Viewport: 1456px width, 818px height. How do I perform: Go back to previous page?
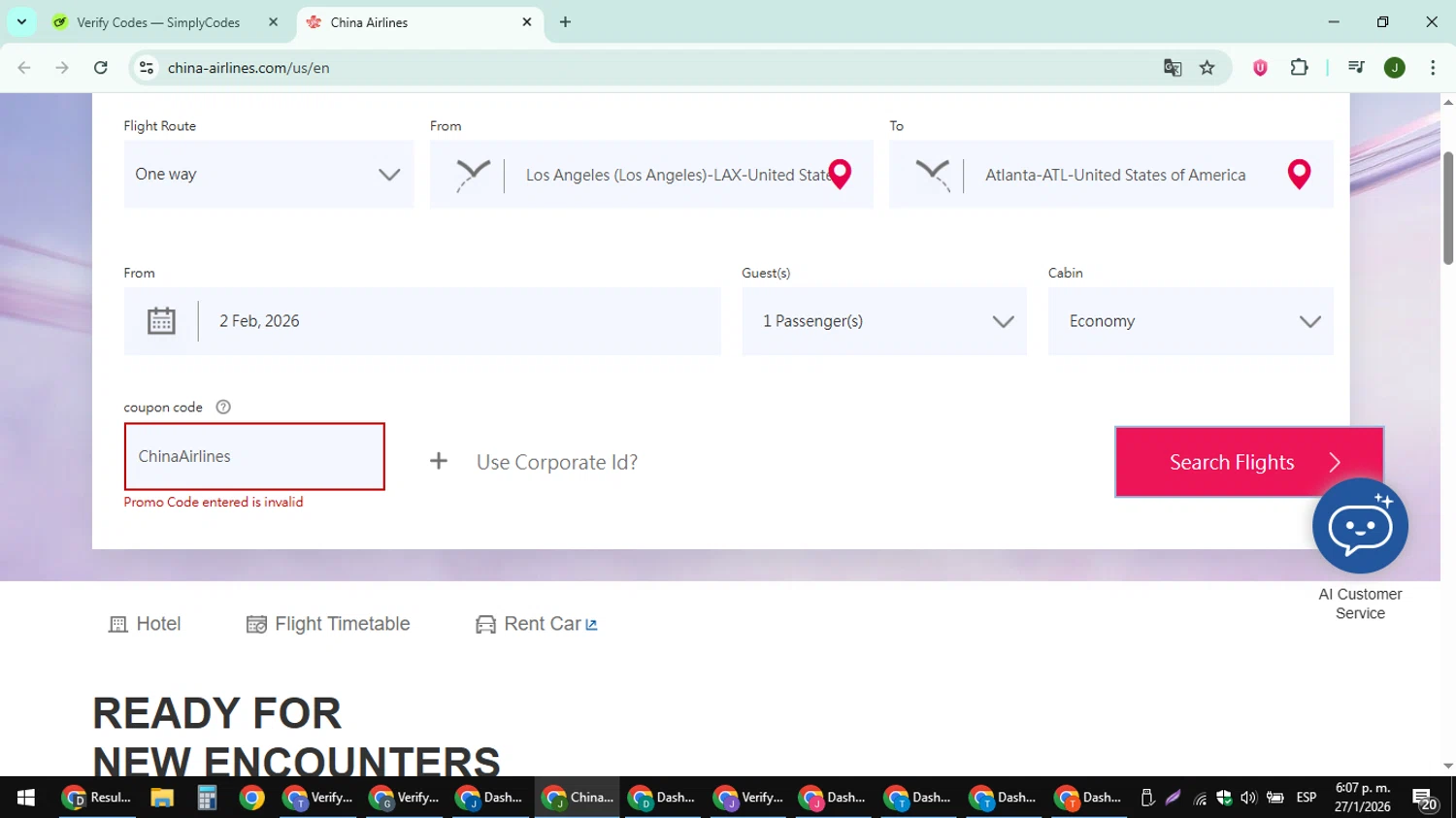(24, 68)
